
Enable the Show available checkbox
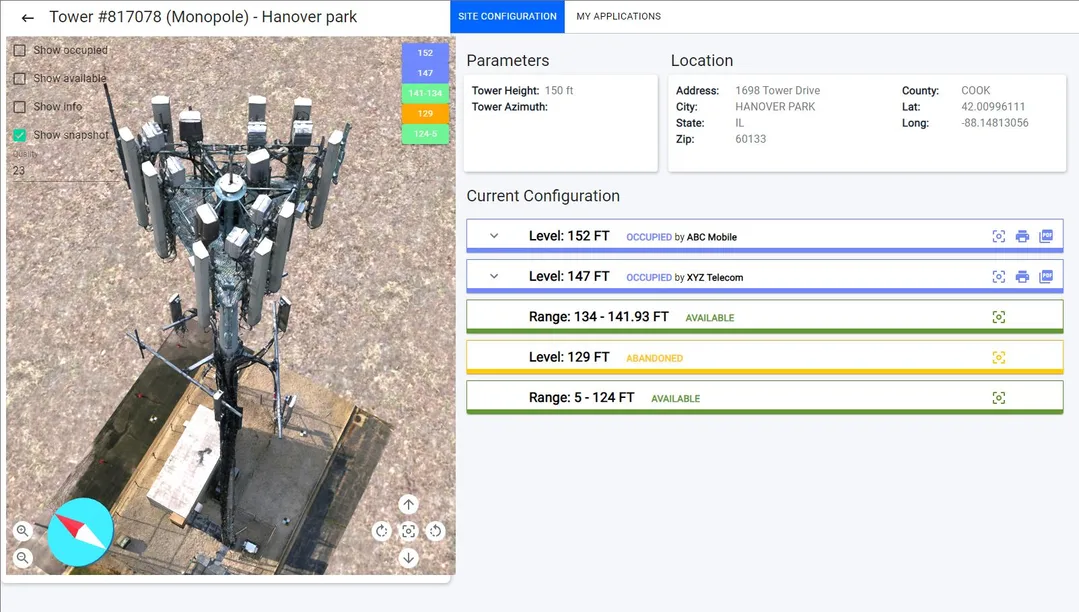tap(20, 78)
